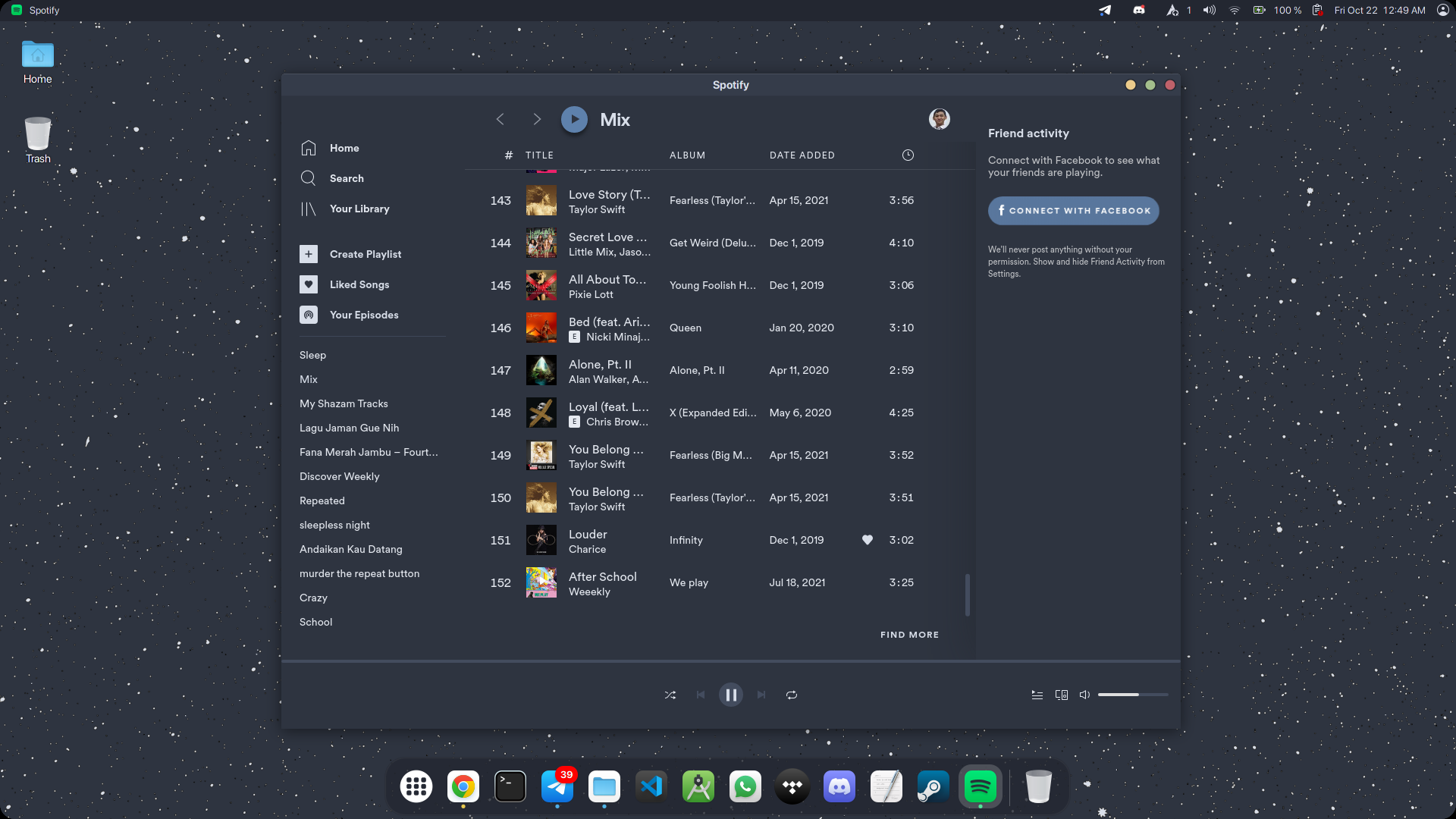Unlike the song Louder with heart icon
This screenshot has width=1456, height=819.
click(x=868, y=540)
